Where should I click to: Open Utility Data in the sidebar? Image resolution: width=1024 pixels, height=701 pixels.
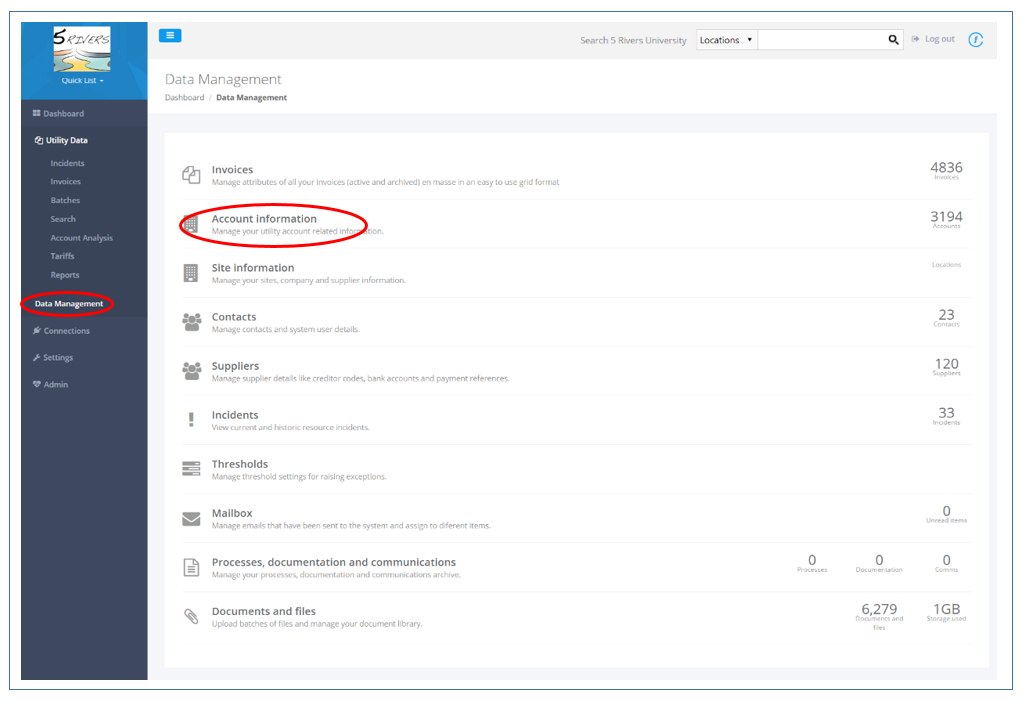[x=60, y=140]
